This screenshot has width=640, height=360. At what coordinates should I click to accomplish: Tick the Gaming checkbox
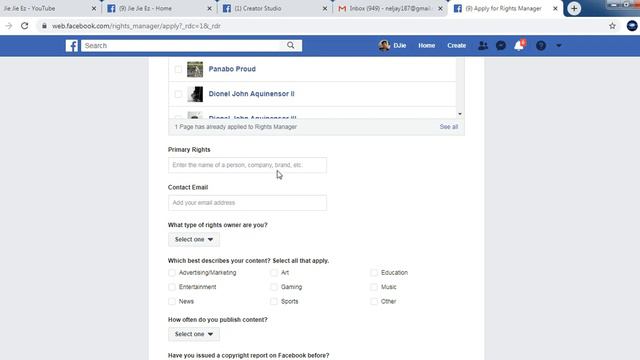pyautogui.click(x=274, y=287)
